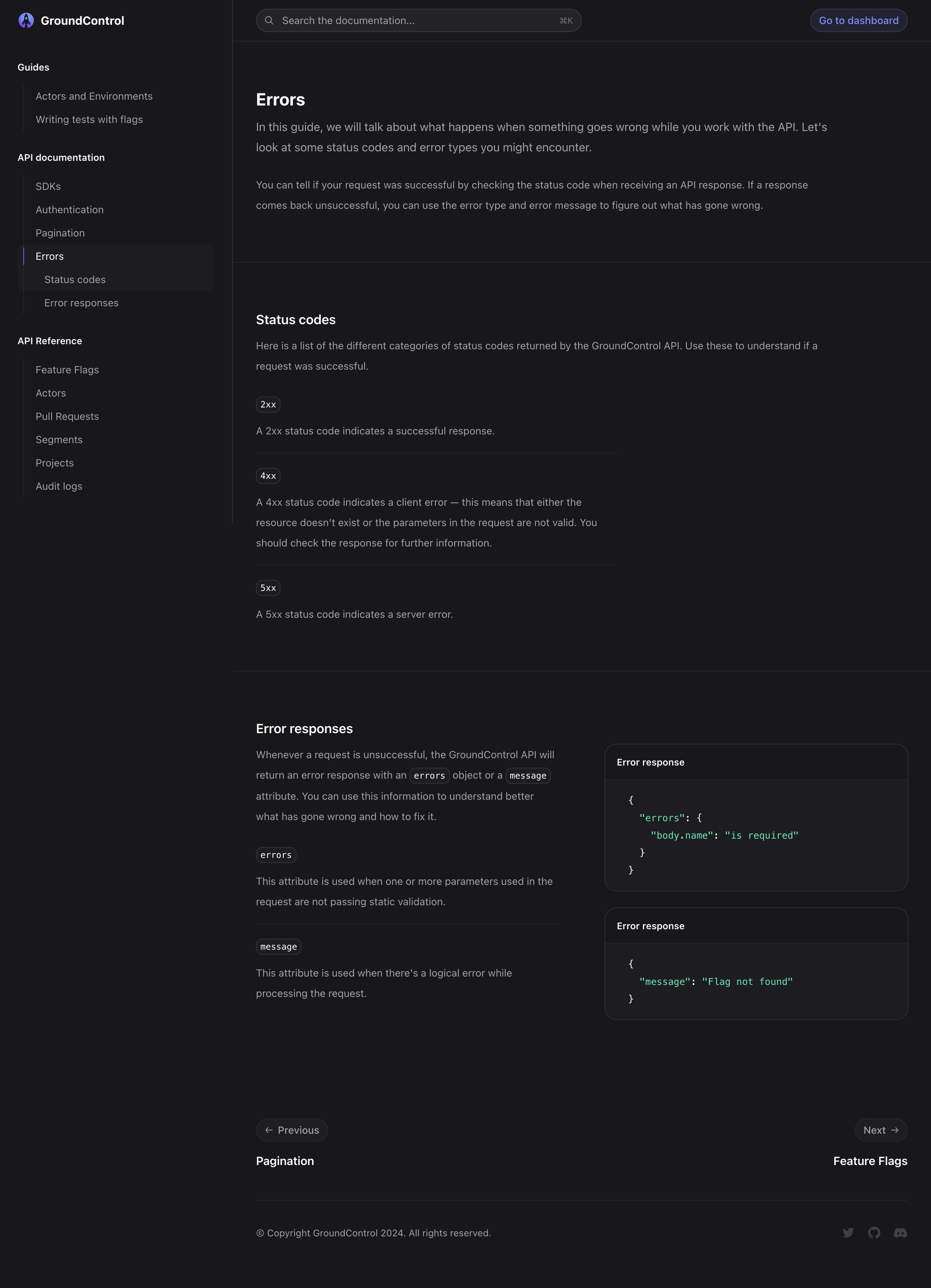Navigate to SDKs page
931x1288 pixels.
point(48,186)
